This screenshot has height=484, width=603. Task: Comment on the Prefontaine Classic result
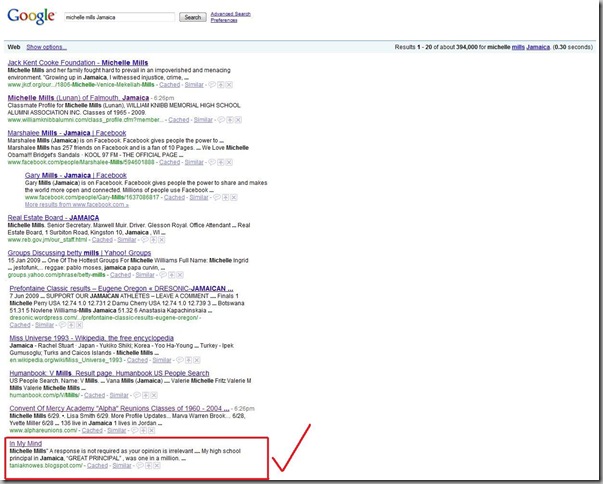point(62,325)
